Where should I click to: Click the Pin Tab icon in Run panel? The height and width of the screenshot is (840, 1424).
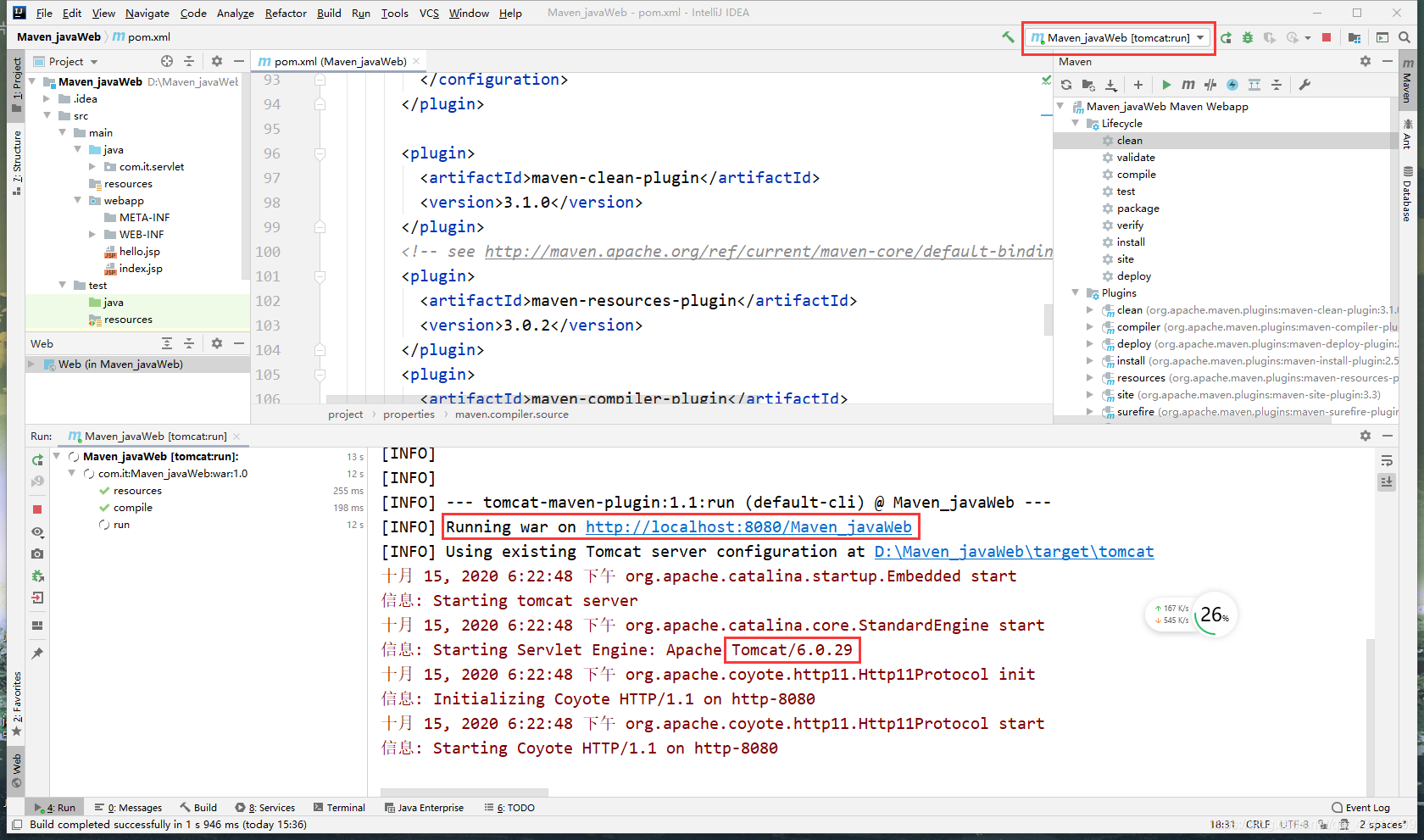[37, 654]
